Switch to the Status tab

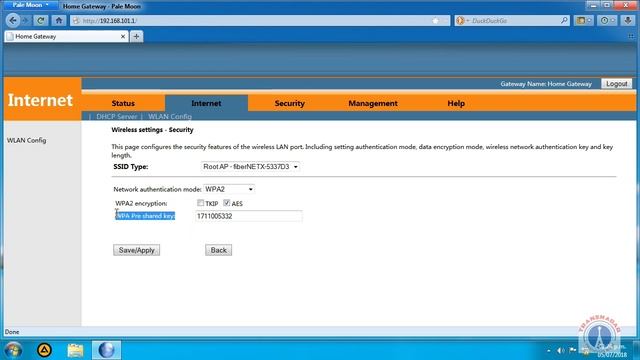click(x=123, y=103)
